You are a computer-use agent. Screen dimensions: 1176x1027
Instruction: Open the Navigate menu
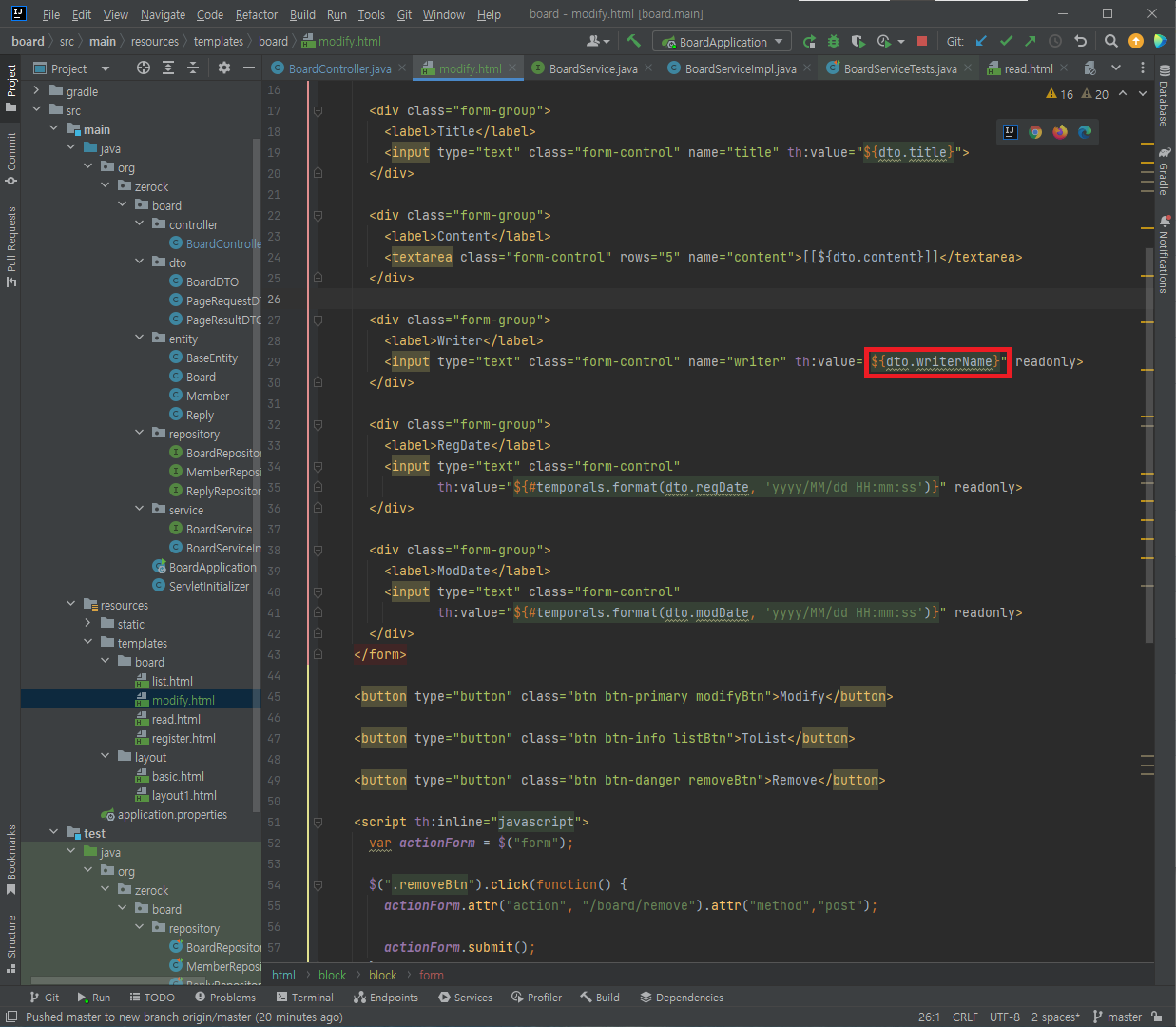(x=163, y=14)
